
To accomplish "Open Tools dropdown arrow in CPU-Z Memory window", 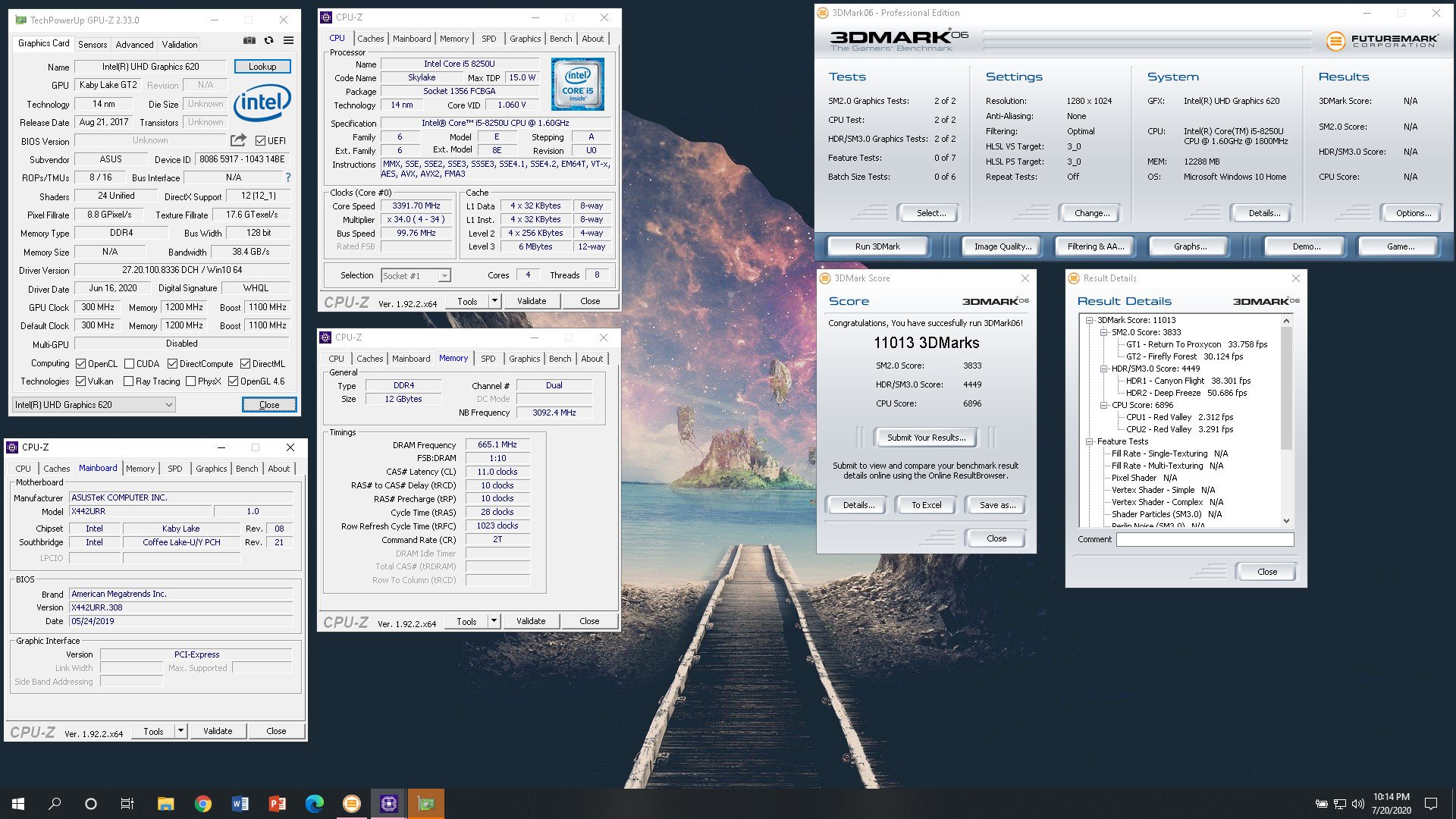I will click(x=494, y=621).
